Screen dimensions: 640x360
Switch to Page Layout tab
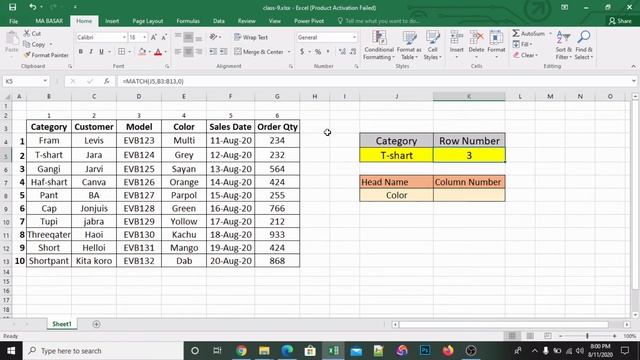[148, 21]
